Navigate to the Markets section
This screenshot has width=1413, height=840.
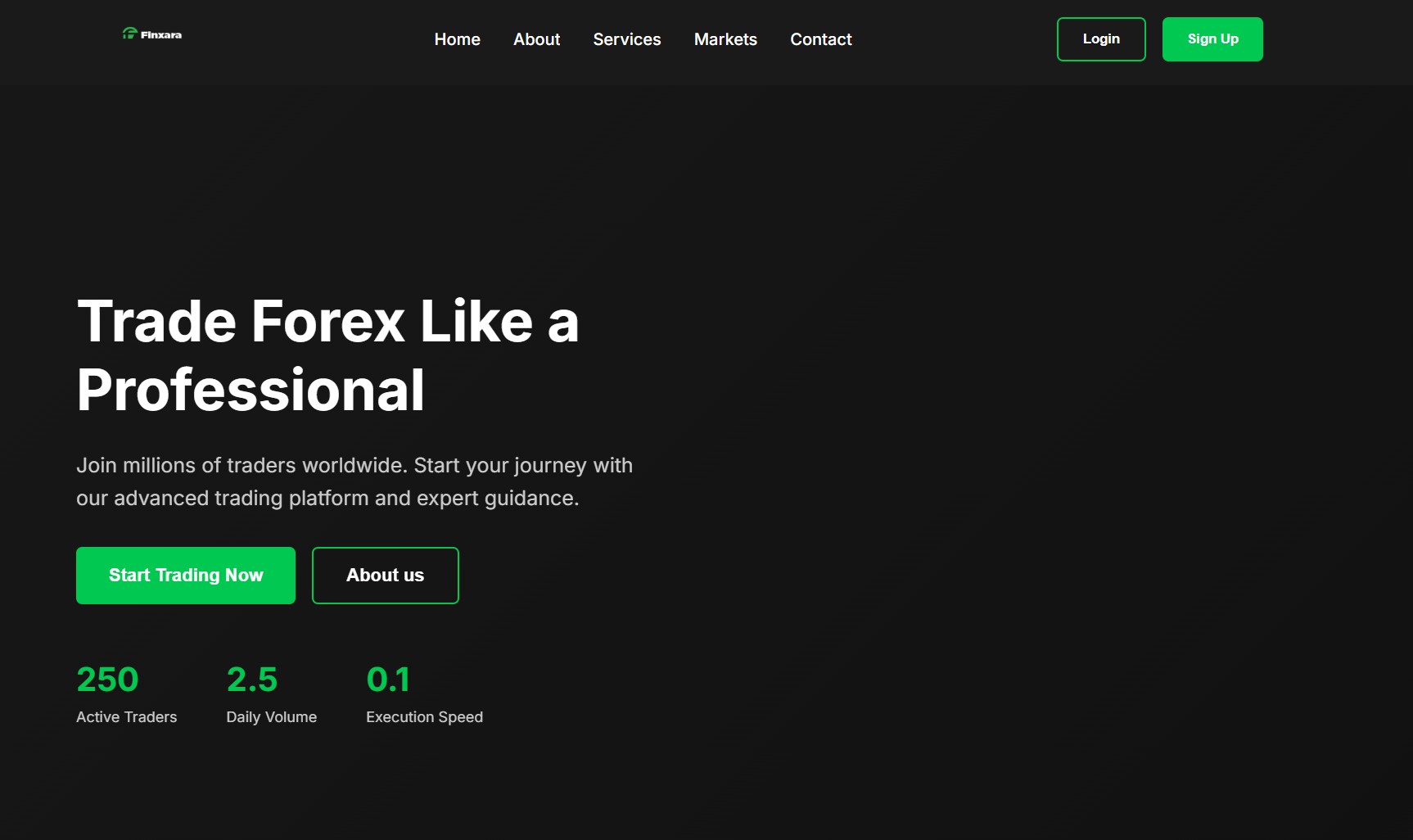coord(725,39)
